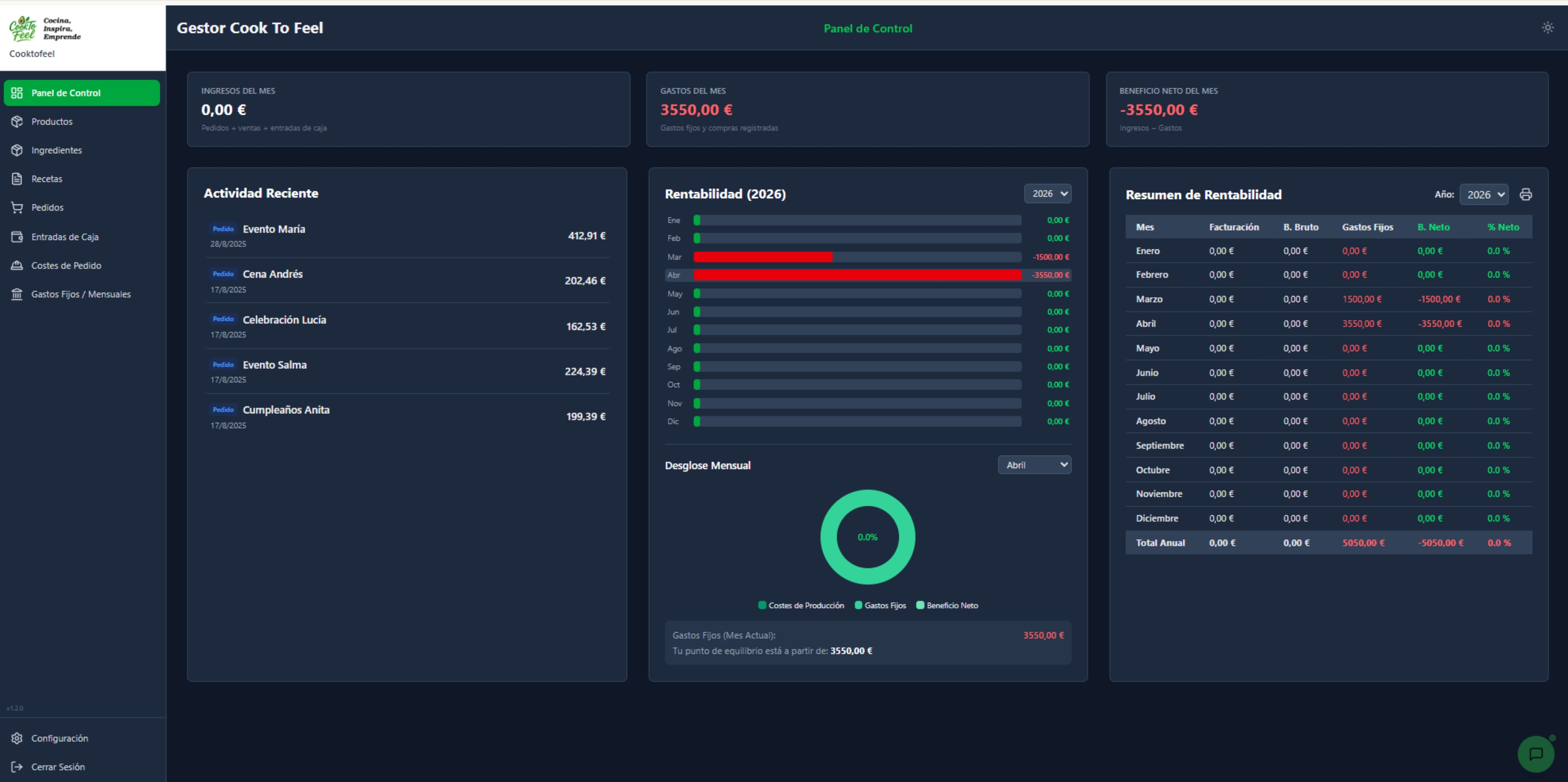Image resolution: width=1568 pixels, height=782 pixels.
Task: Open the Año dropdown in Resumen de Rentabilidad
Action: [x=1484, y=194]
